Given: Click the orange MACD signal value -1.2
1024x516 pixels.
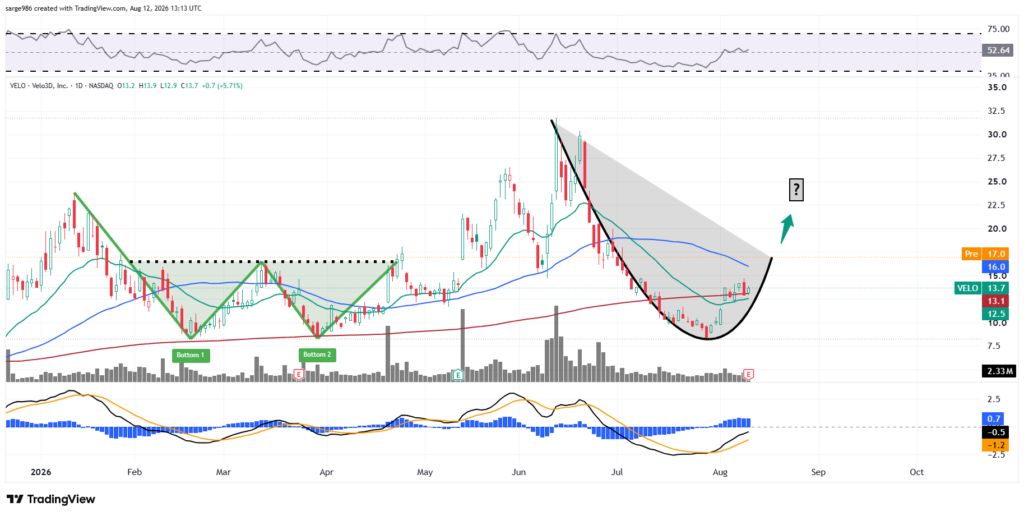Looking at the screenshot, I should pos(995,445).
